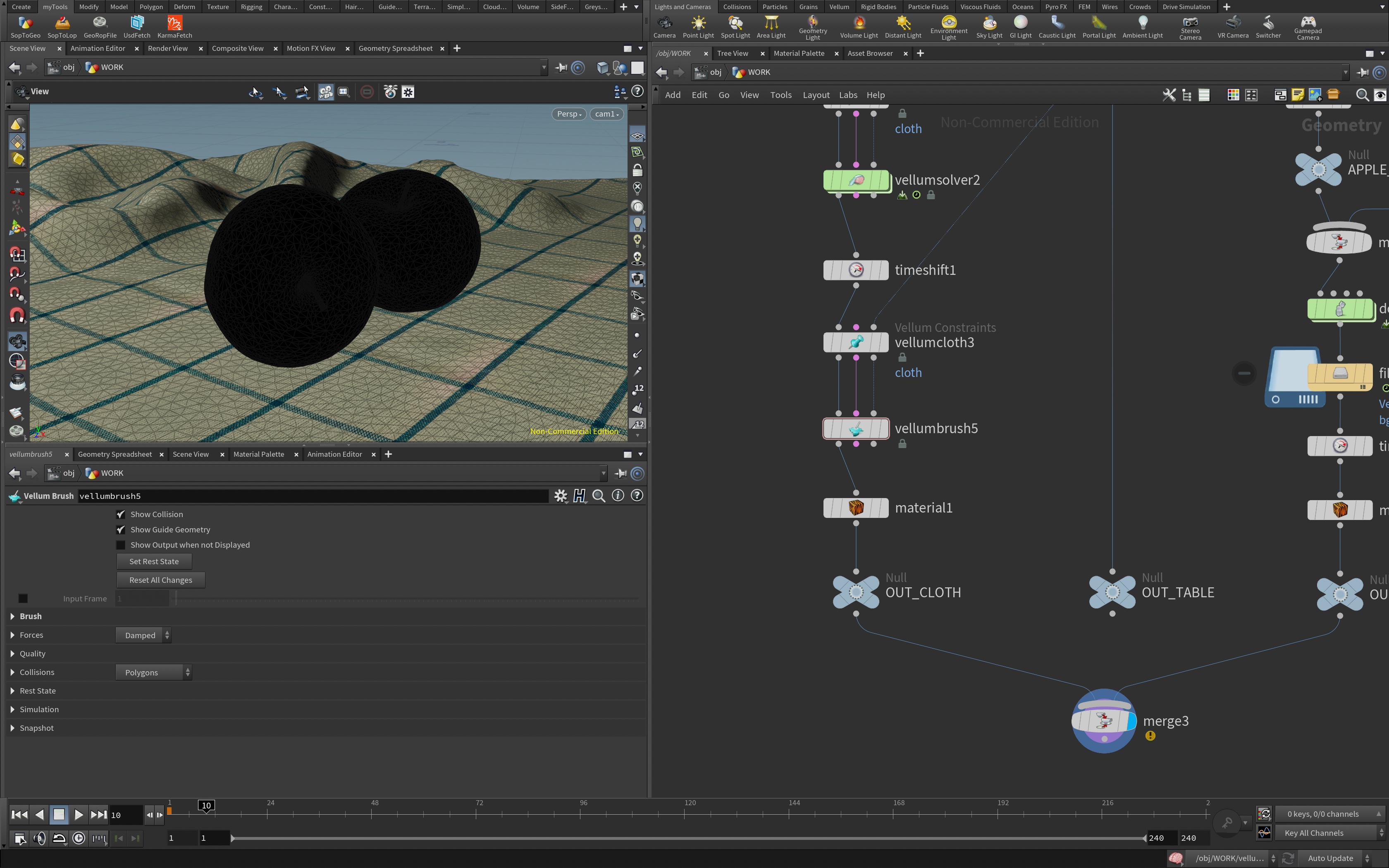Image resolution: width=1389 pixels, height=868 pixels.
Task: Click the vellumbrush5 node name field
Action: coord(313,496)
